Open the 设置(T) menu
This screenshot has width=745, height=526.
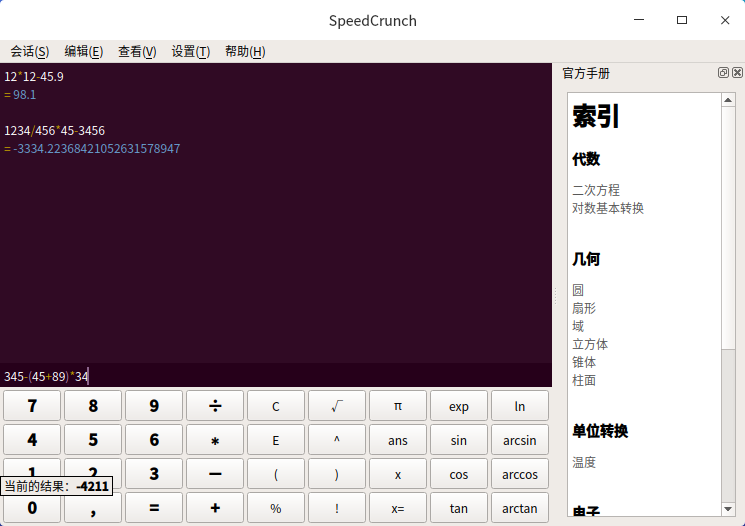click(190, 52)
